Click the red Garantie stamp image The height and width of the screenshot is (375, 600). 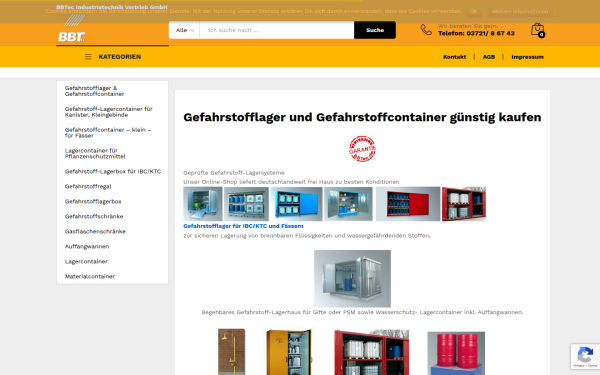(x=362, y=148)
